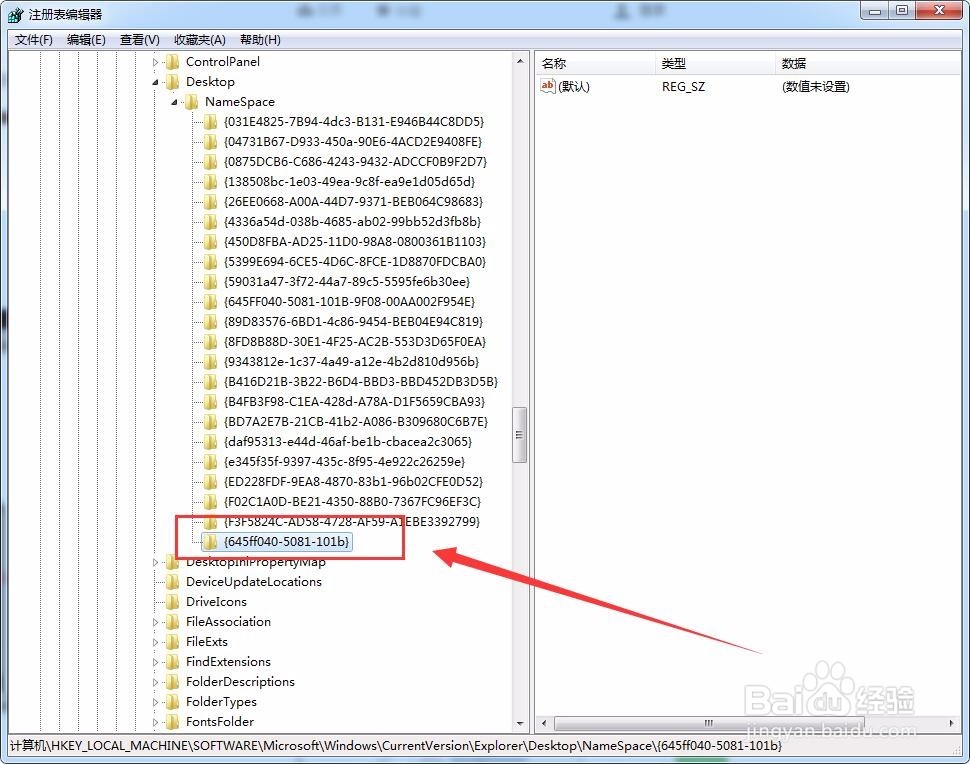The image size is (970, 764).
Task: Click folder icon of {5399E694-6CE5-4D6C-8FCE-1D8870FDCBA0}
Action: (211, 262)
